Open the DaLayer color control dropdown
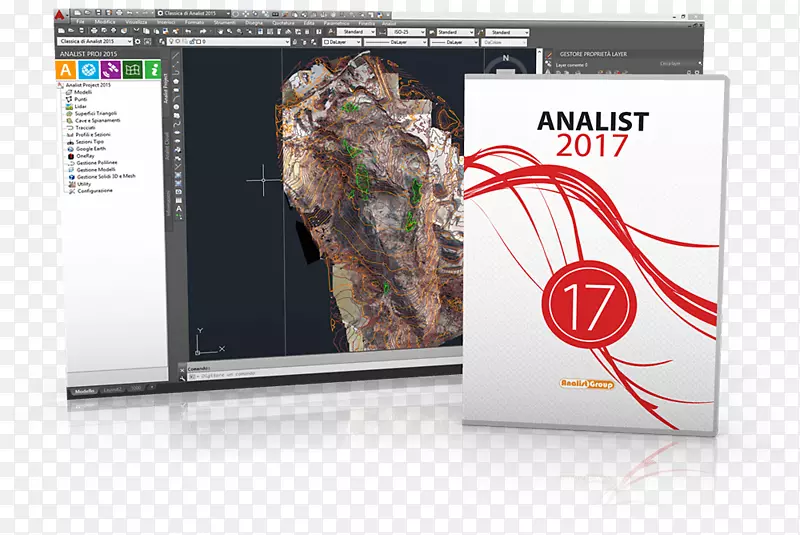This screenshot has width=800, height=535. 342,42
